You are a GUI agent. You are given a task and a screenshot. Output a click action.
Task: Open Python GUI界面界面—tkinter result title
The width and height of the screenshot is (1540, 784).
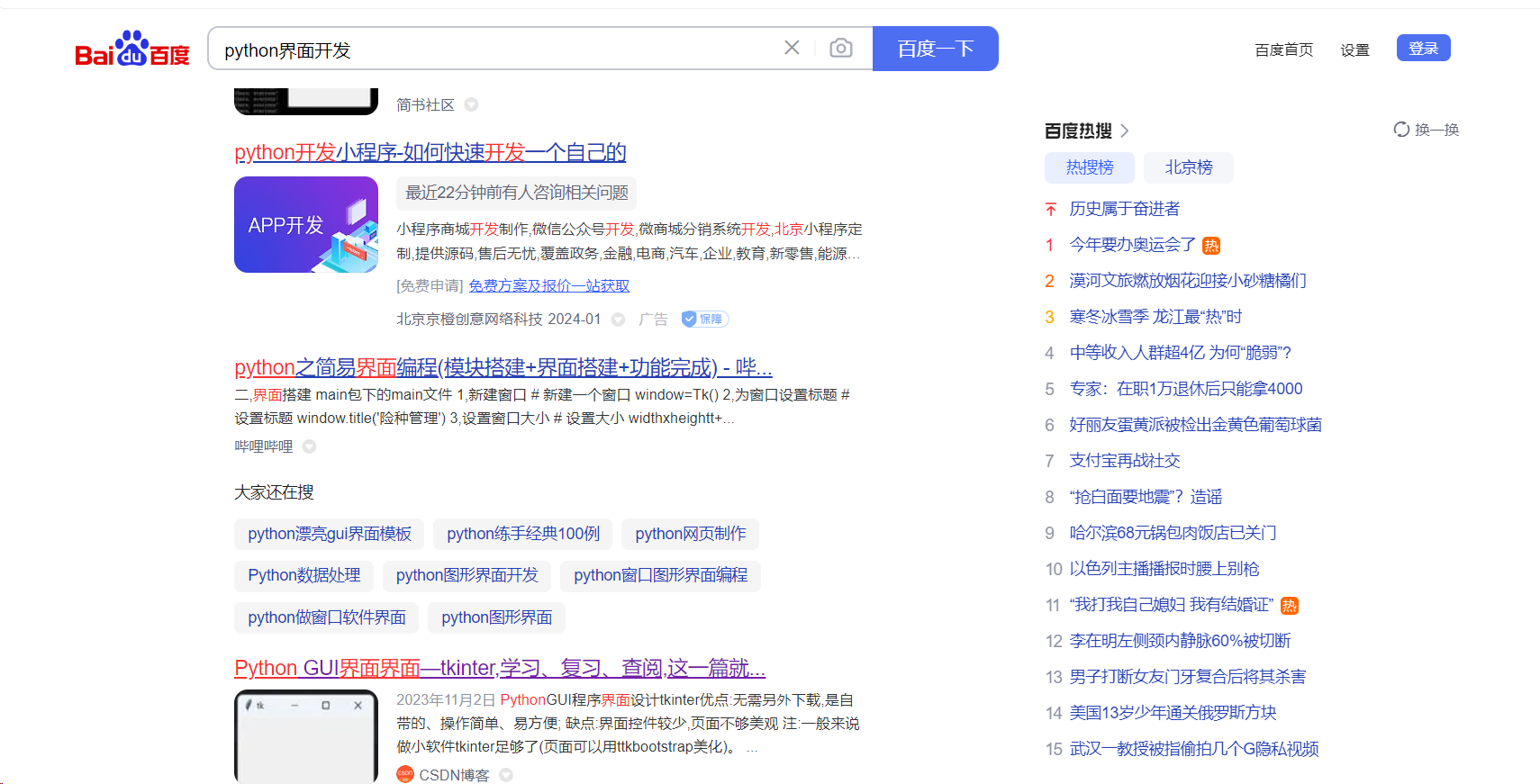point(500,668)
